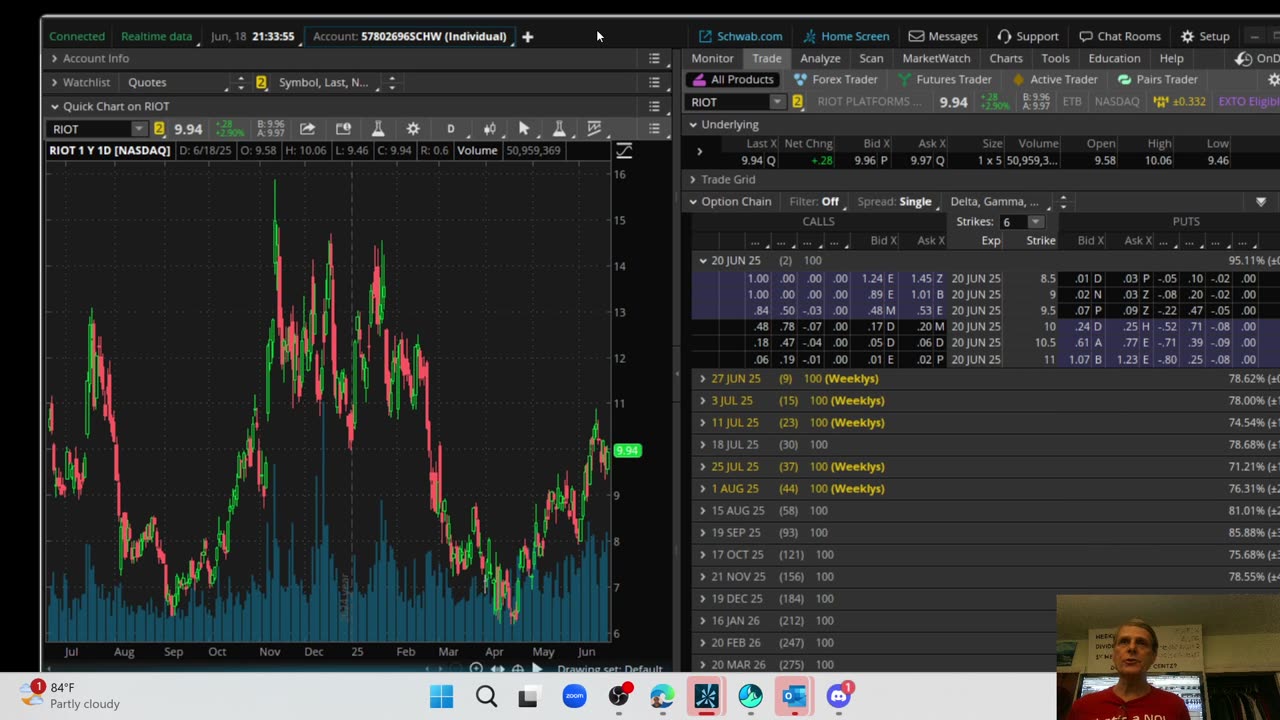Click the chart style candlestick icon
The height and width of the screenshot is (720, 1280).
pyautogui.click(x=489, y=129)
